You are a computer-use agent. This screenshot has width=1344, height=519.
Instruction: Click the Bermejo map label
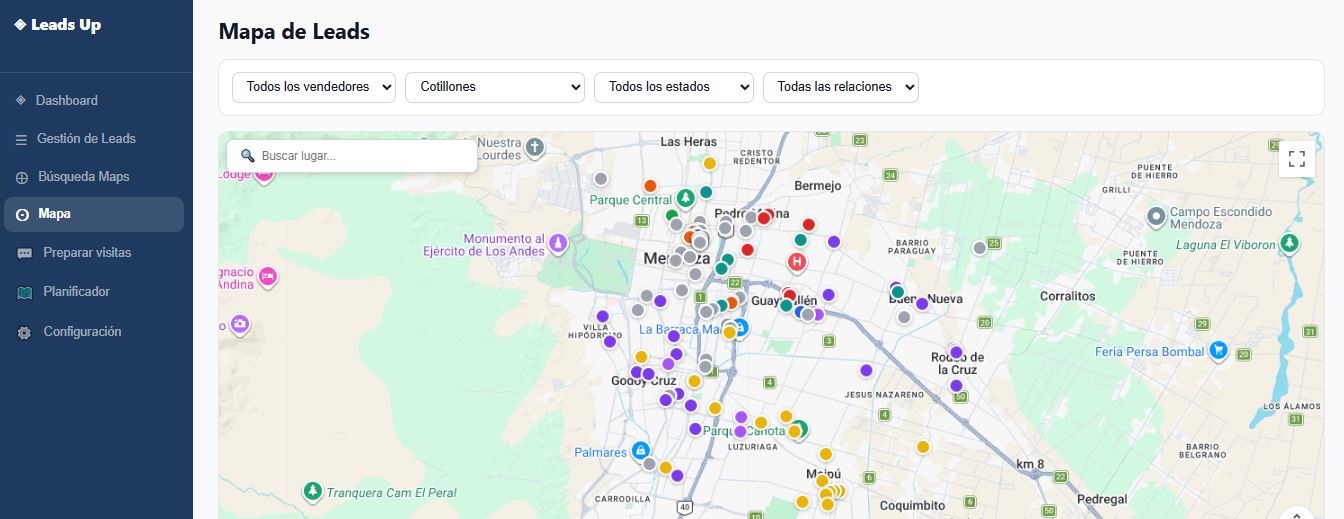[x=818, y=186]
